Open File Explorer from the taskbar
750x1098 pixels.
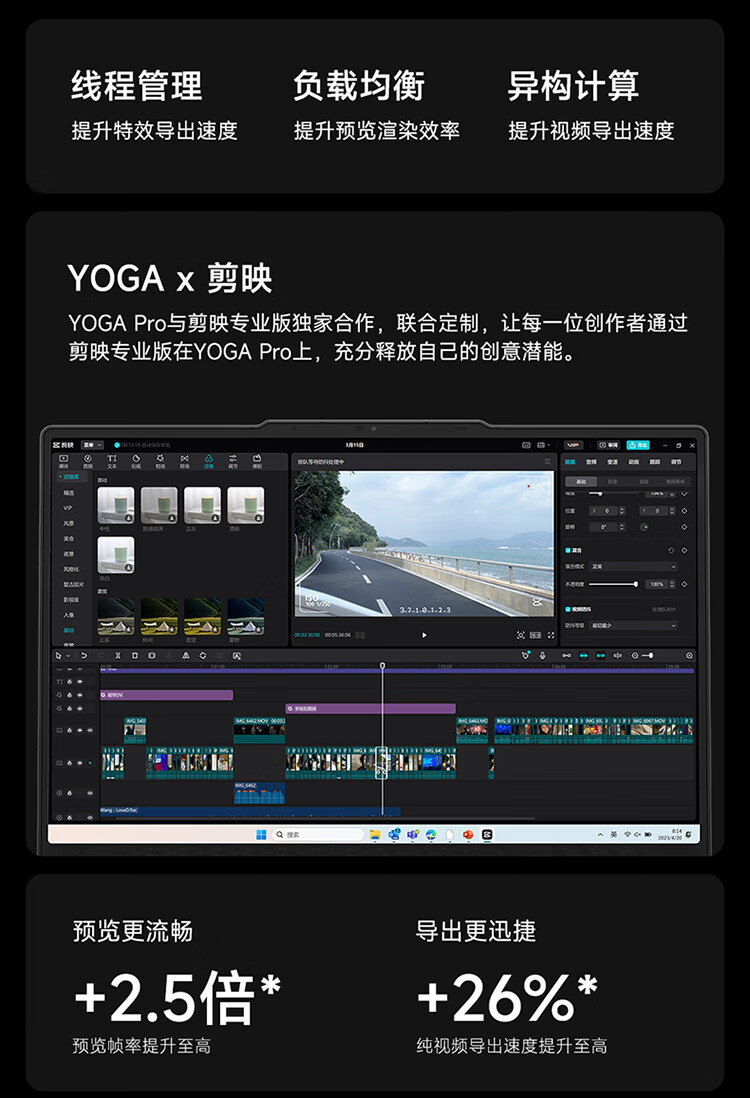point(375,834)
